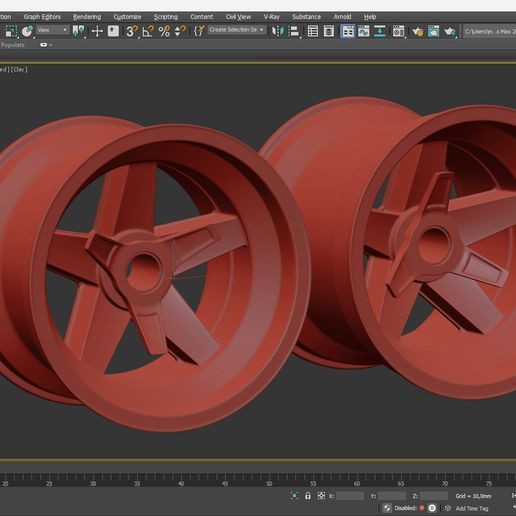Select the Populate ribbon tab

pyautogui.click(x=13, y=45)
